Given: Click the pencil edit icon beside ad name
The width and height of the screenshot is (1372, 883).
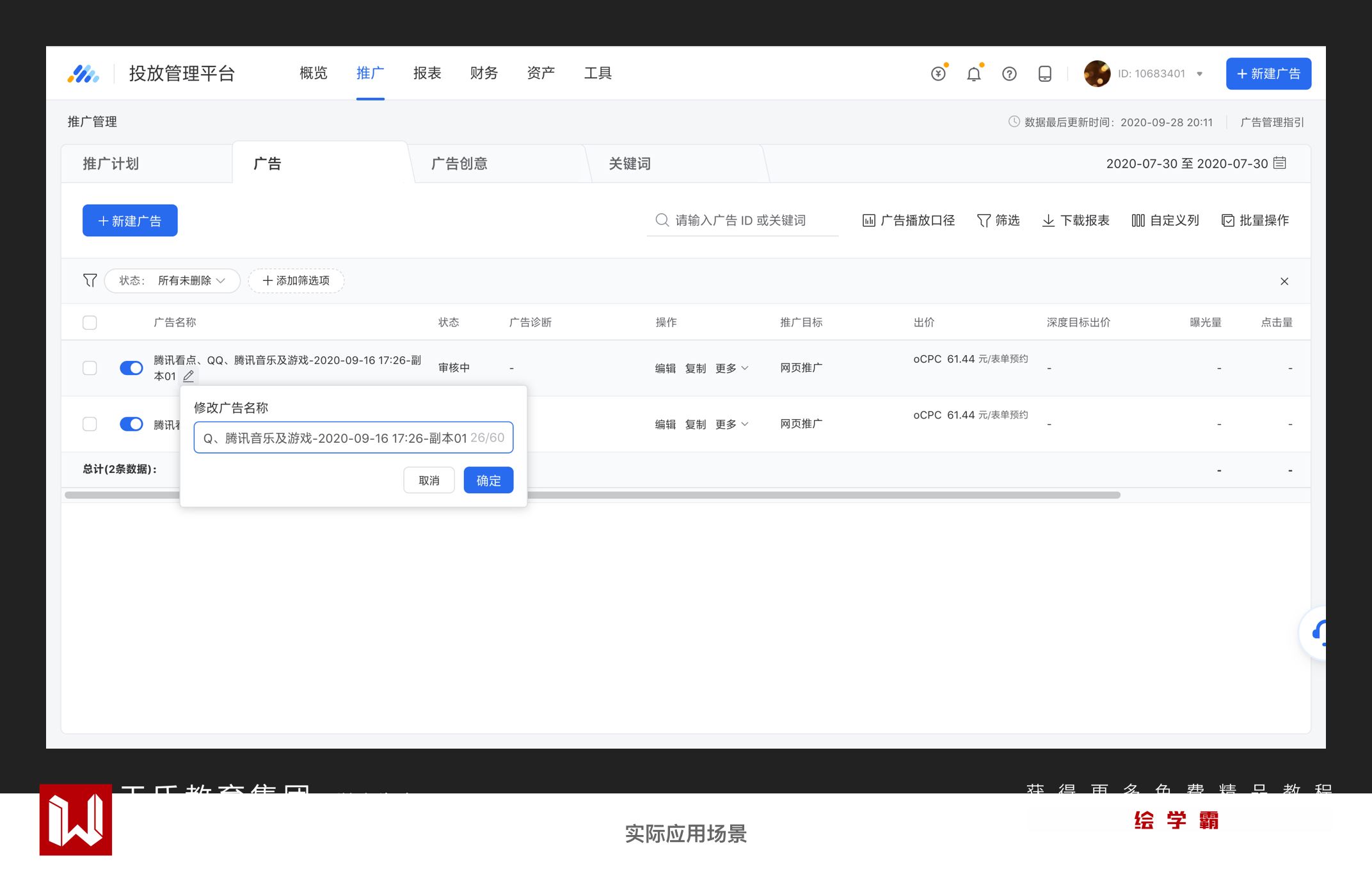Looking at the screenshot, I should pos(188,376).
